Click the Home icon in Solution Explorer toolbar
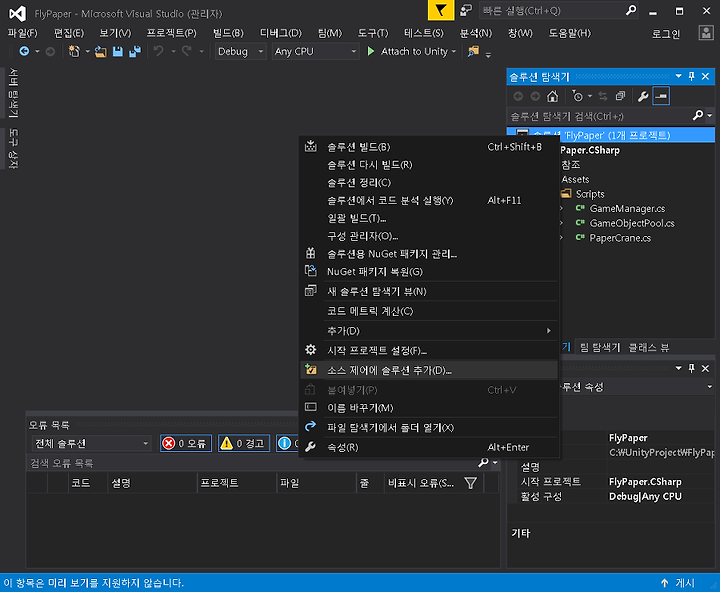Viewport: 720px width, 592px height. [552, 96]
